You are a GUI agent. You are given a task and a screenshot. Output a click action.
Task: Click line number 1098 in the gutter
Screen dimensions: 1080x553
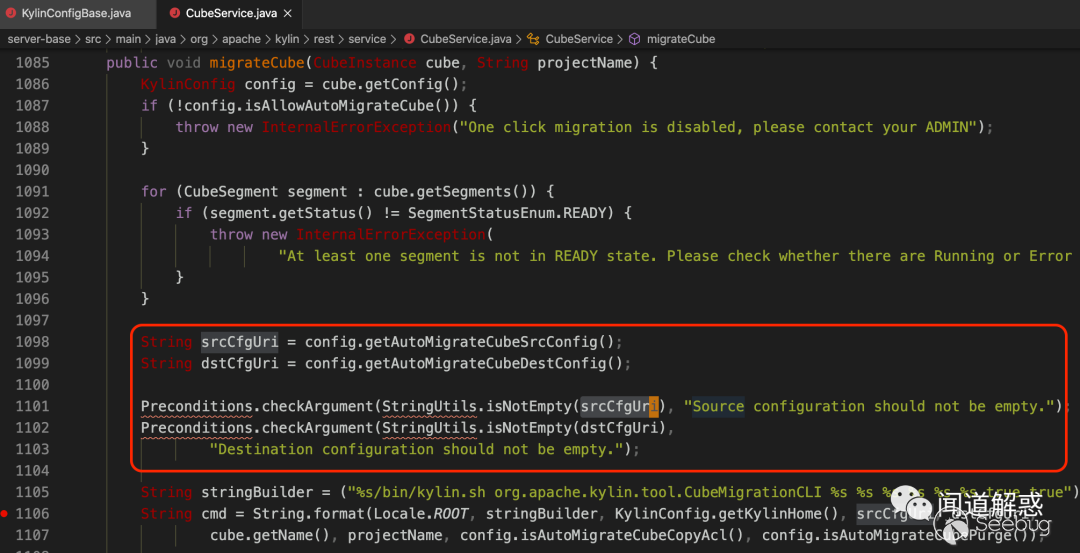pos(32,342)
